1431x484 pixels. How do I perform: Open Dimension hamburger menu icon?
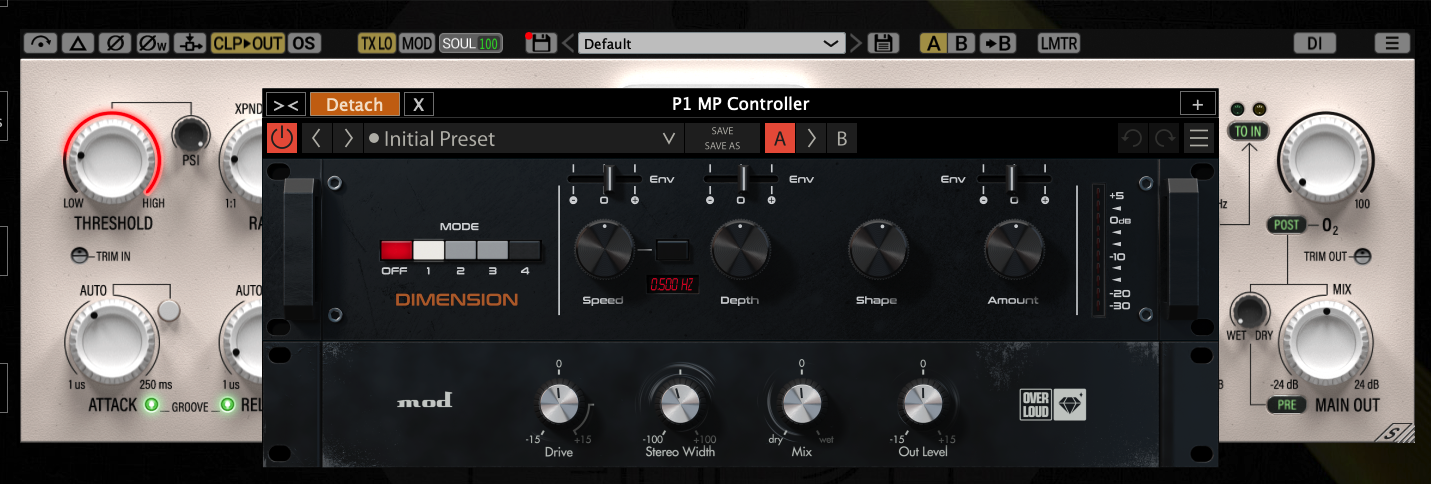click(1198, 138)
